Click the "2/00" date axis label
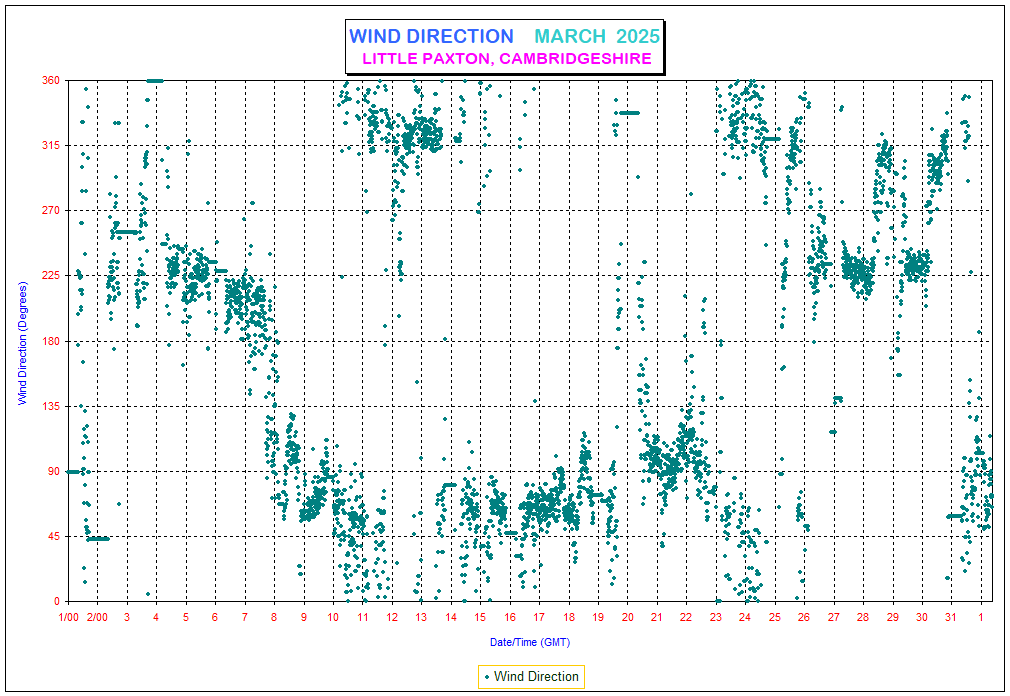 point(97,617)
